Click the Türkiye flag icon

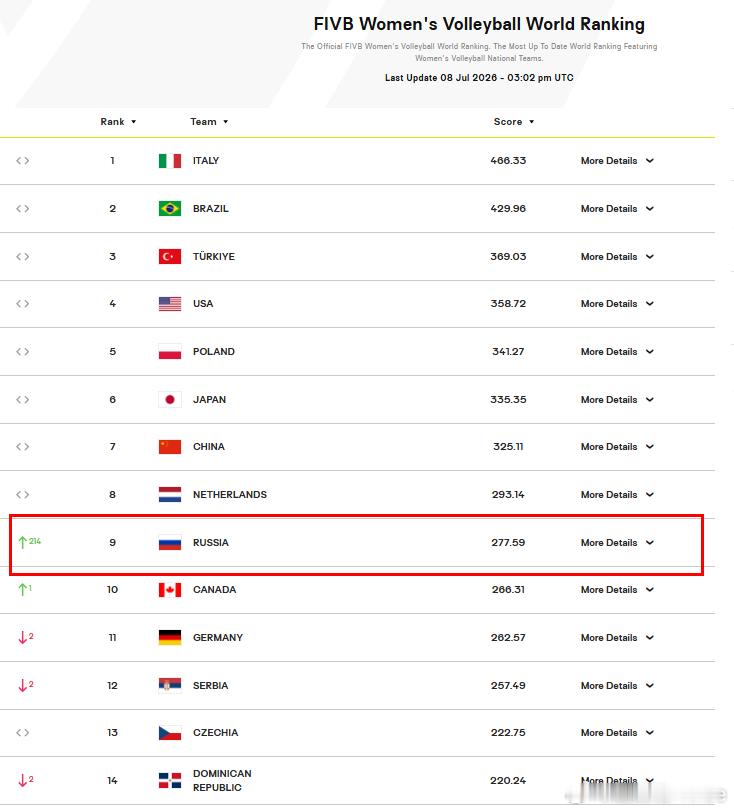[170, 256]
